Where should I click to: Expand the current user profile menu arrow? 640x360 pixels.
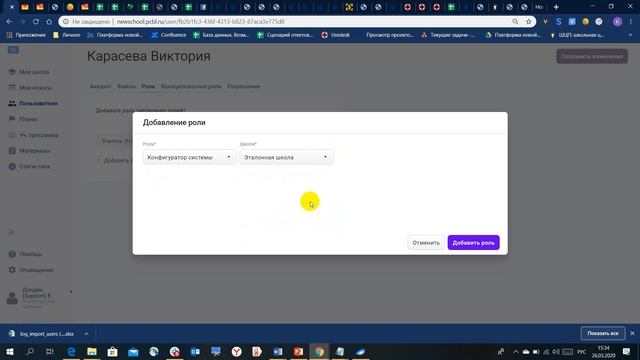[x=71, y=292]
